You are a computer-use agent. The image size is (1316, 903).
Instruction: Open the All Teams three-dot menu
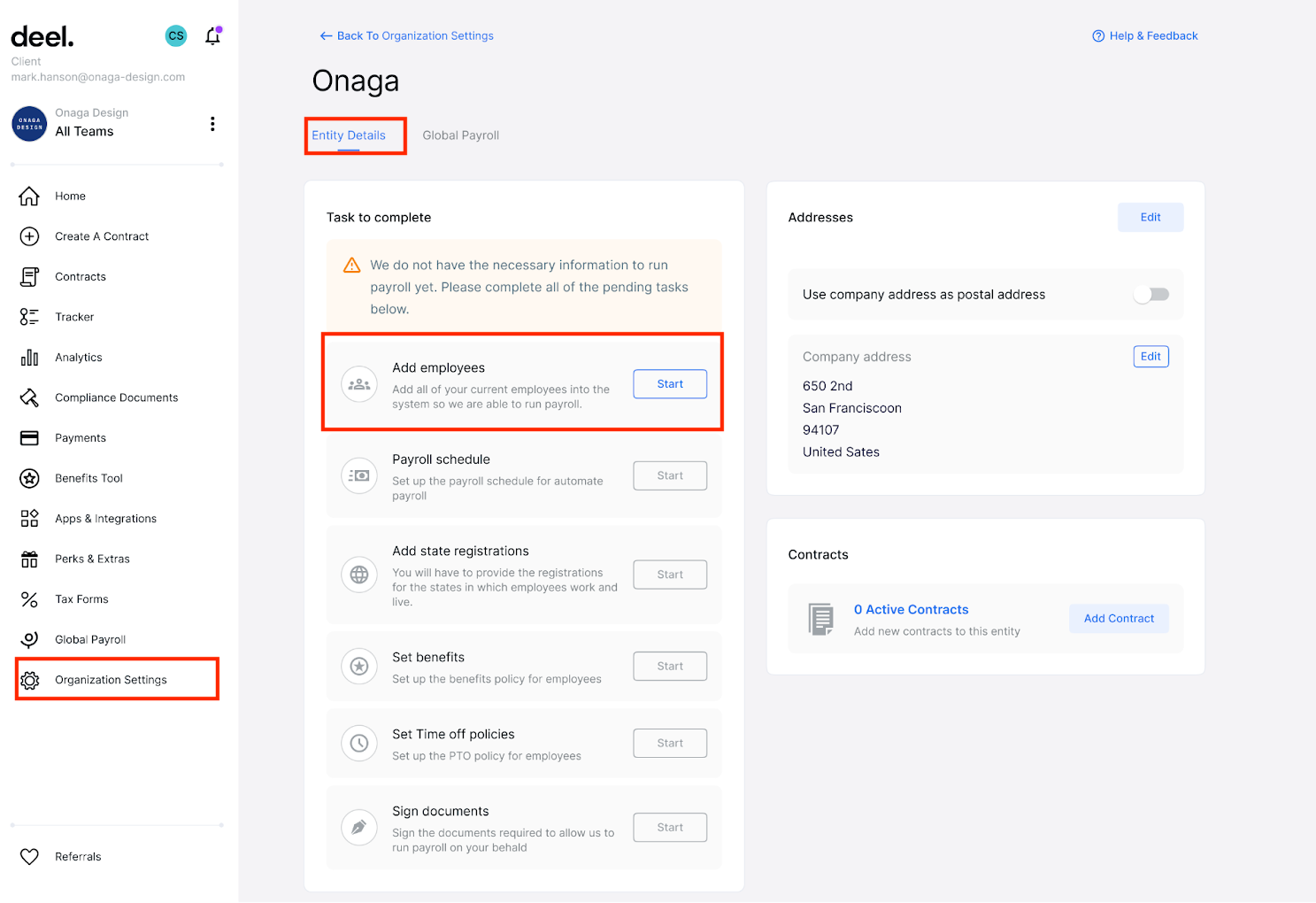pos(212,124)
